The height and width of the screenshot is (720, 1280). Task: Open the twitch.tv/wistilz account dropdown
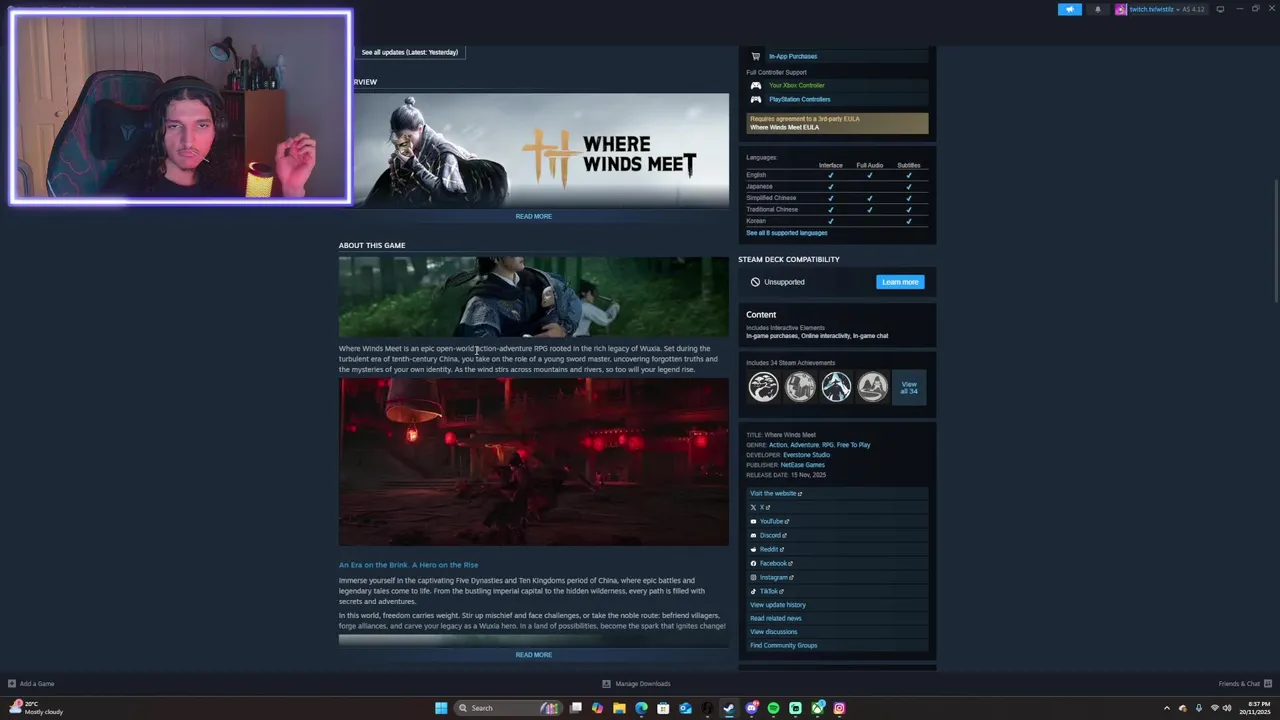click(1160, 9)
